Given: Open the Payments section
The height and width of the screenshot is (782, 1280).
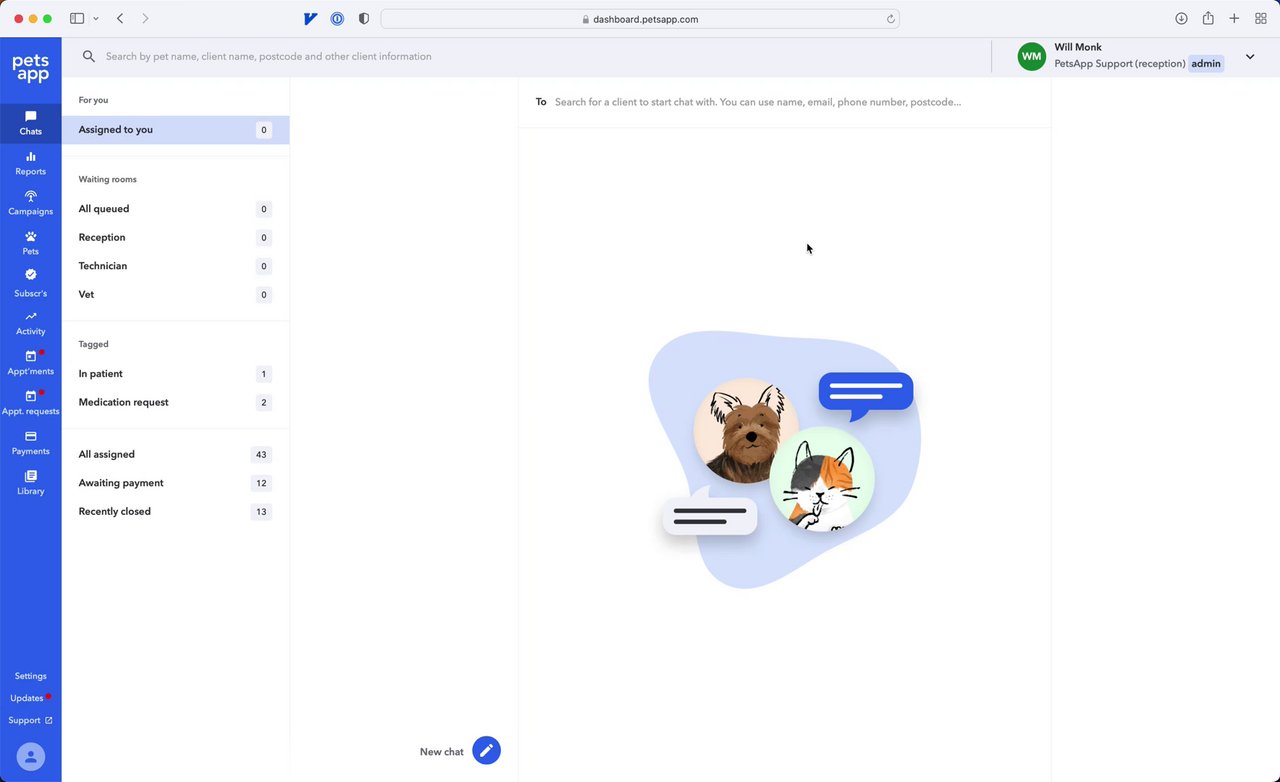Looking at the screenshot, I should (x=30, y=443).
